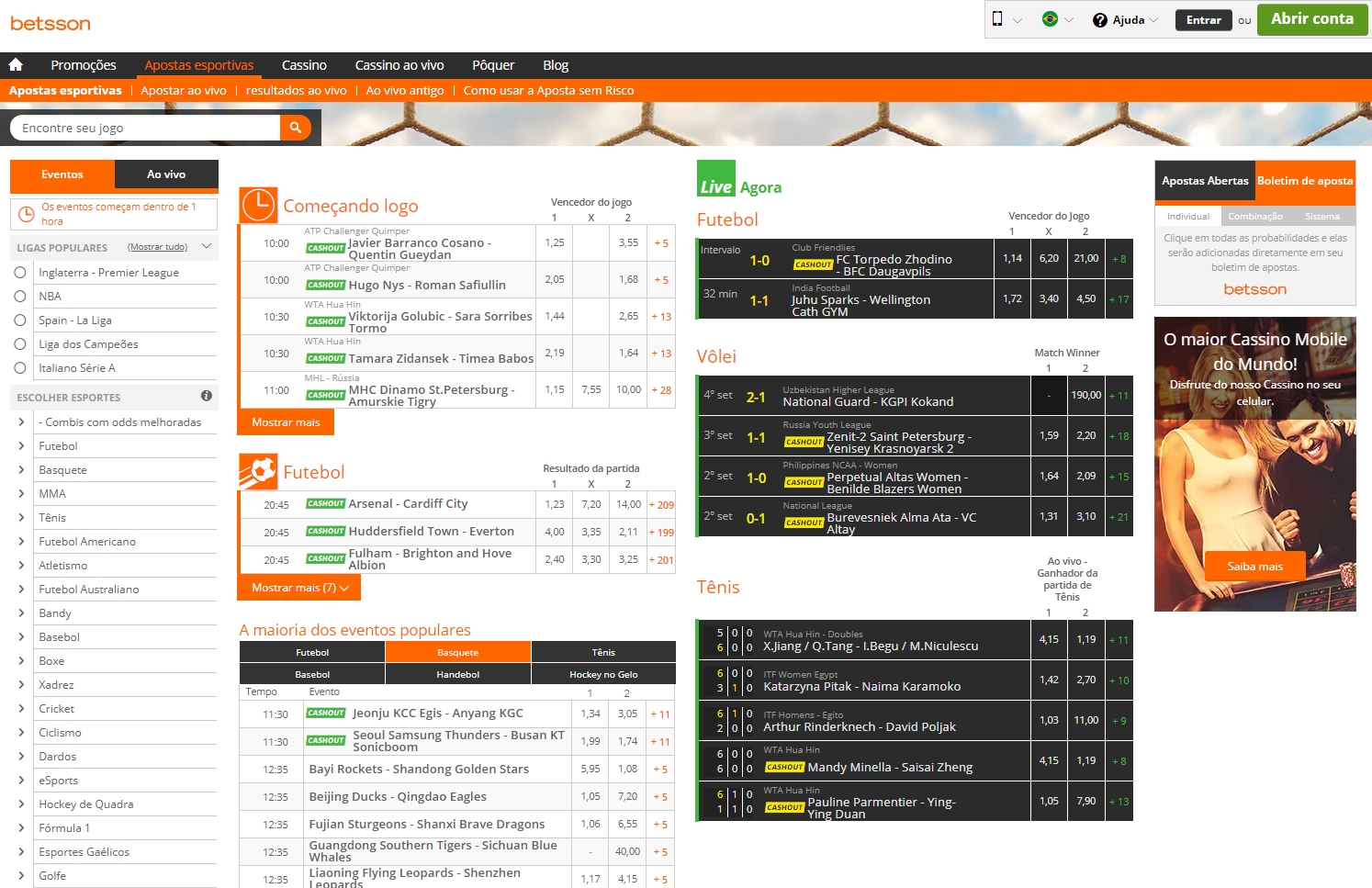The image size is (1372, 888).
Task: Open the Blog menu item
Action: point(556,65)
